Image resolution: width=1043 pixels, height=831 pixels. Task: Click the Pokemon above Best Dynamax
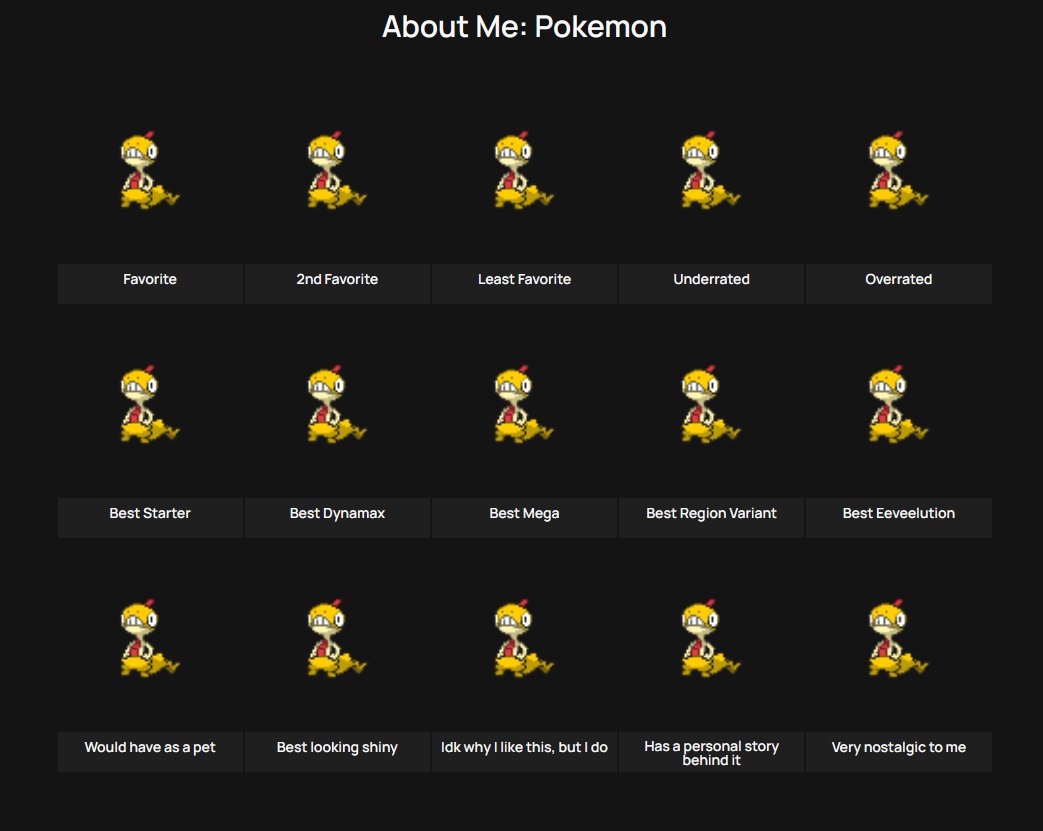pyautogui.click(x=337, y=404)
